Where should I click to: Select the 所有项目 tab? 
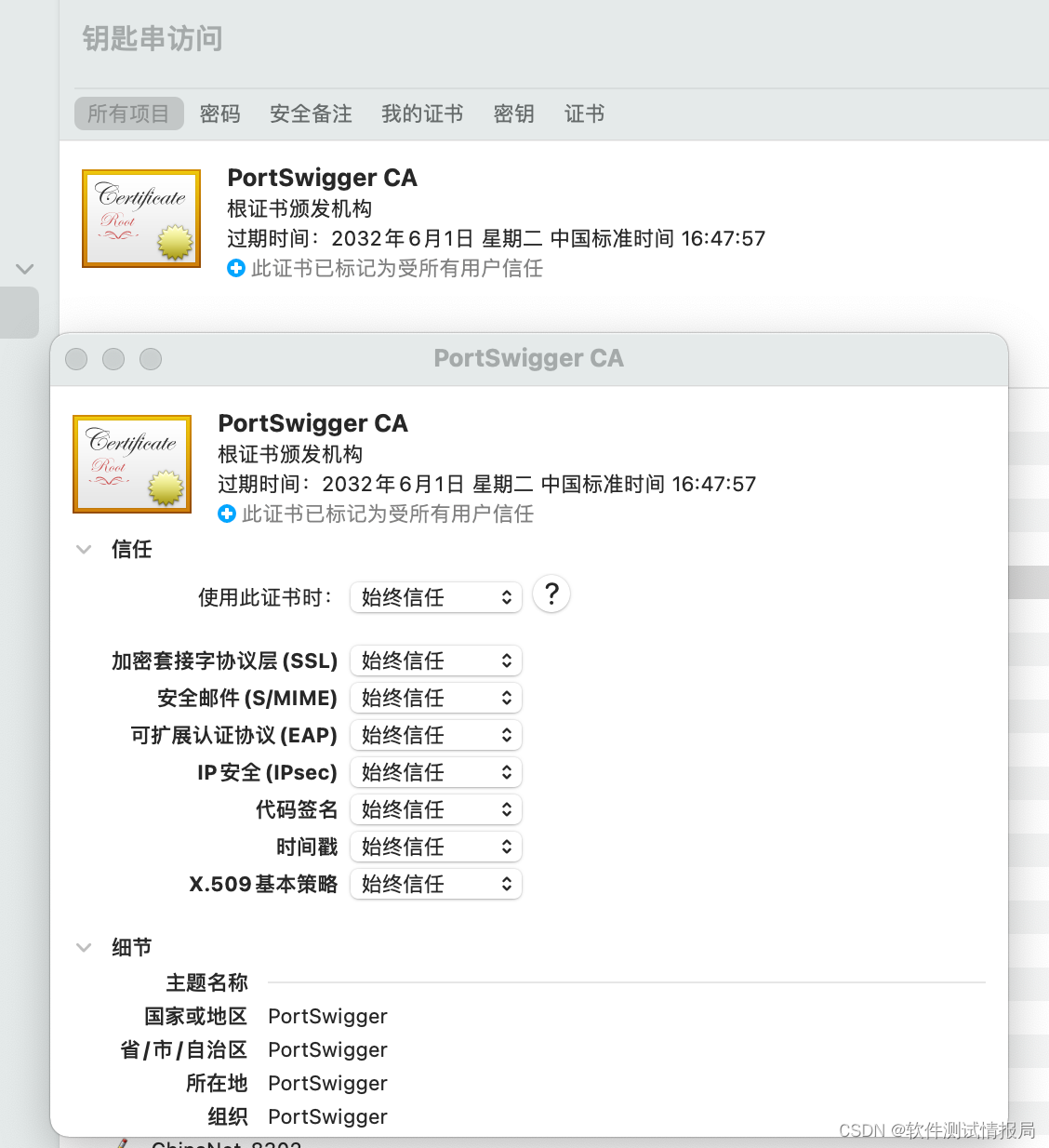128,113
